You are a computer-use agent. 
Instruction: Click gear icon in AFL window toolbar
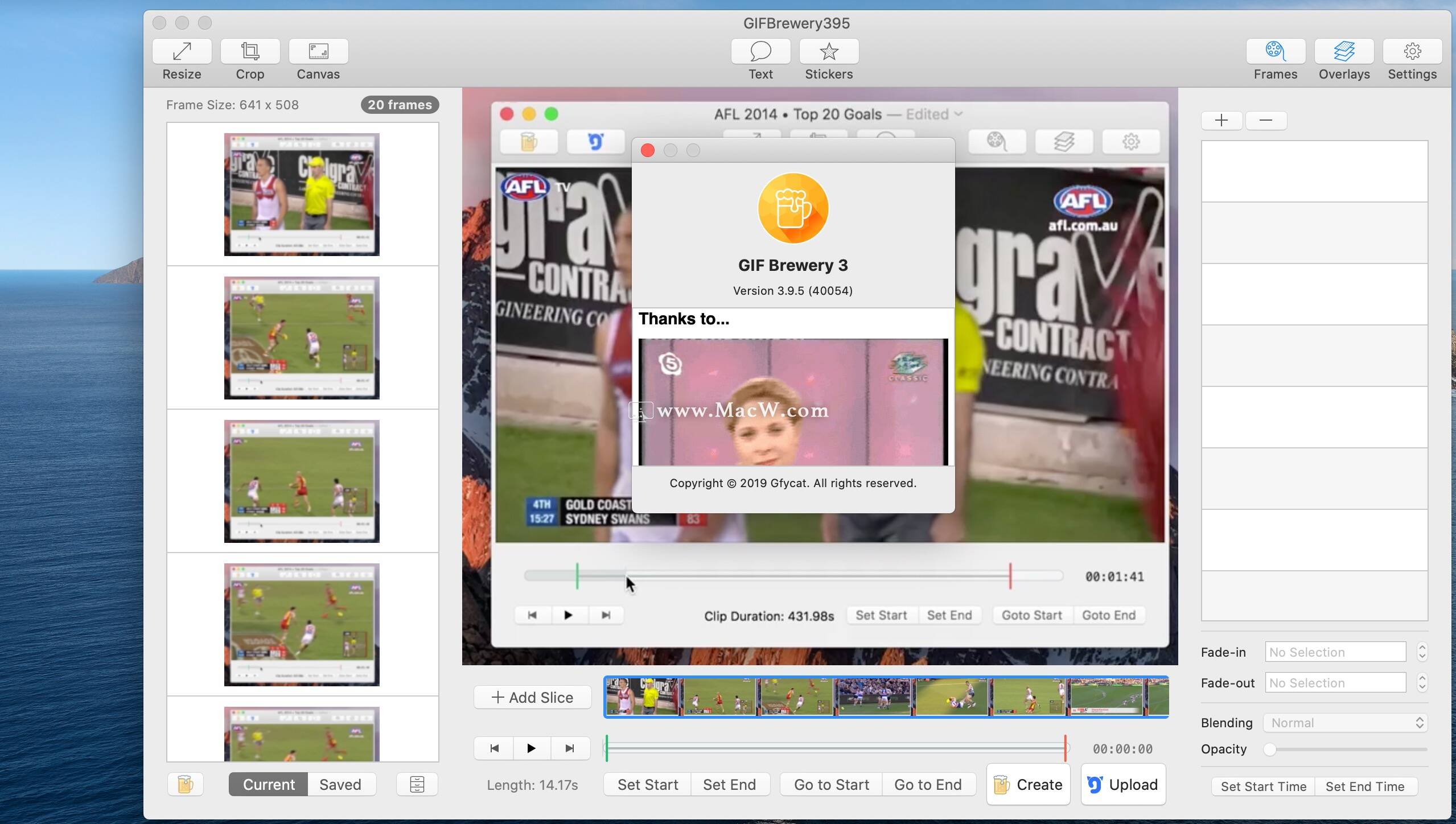point(1131,141)
